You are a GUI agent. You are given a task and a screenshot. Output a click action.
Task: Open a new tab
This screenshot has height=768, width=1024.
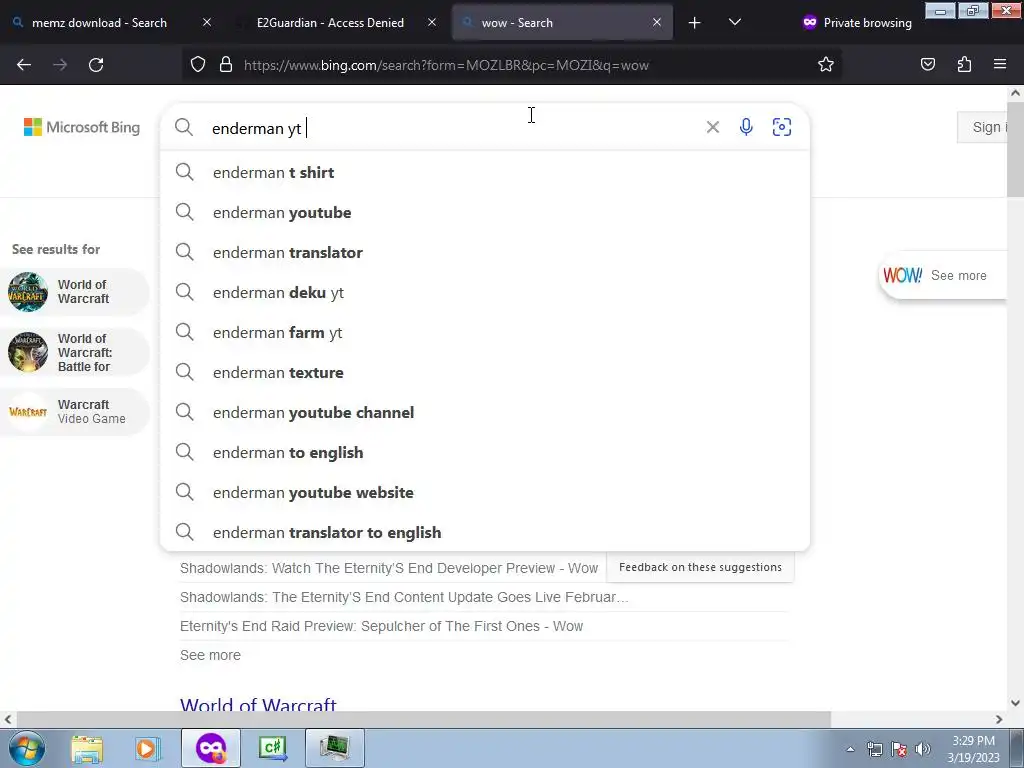[x=695, y=23]
